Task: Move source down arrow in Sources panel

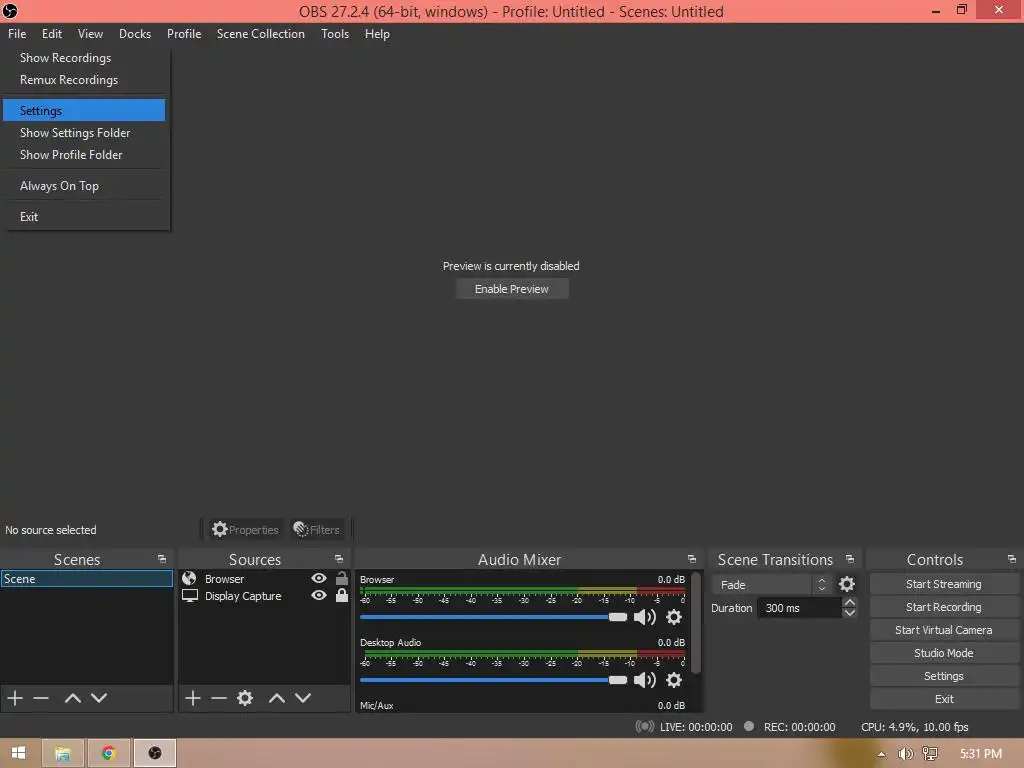Action: click(x=303, y=698)
